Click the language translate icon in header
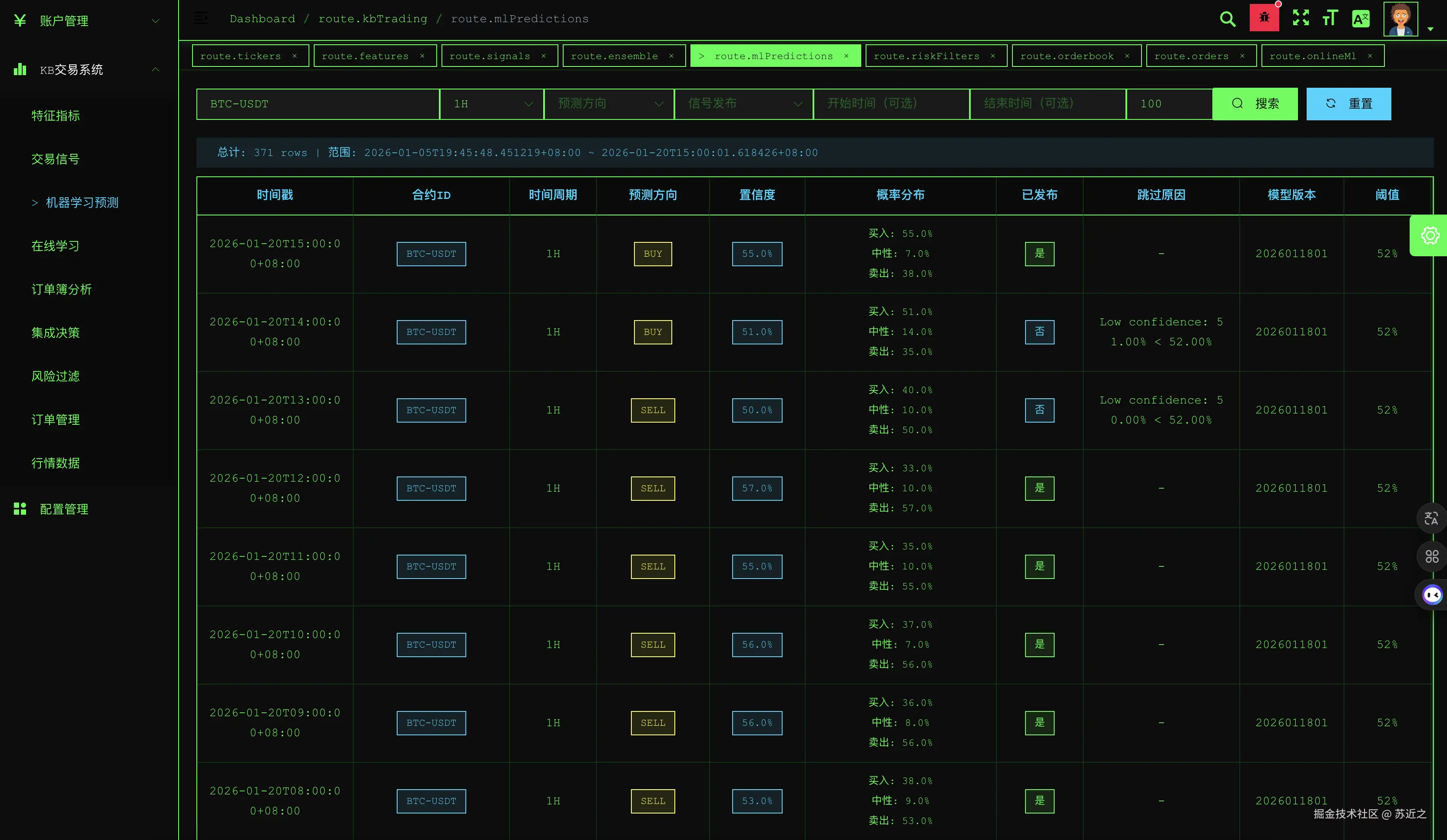Image resolution: width=1447 pixels, height=840 pixels. (x=1360, y=19)
